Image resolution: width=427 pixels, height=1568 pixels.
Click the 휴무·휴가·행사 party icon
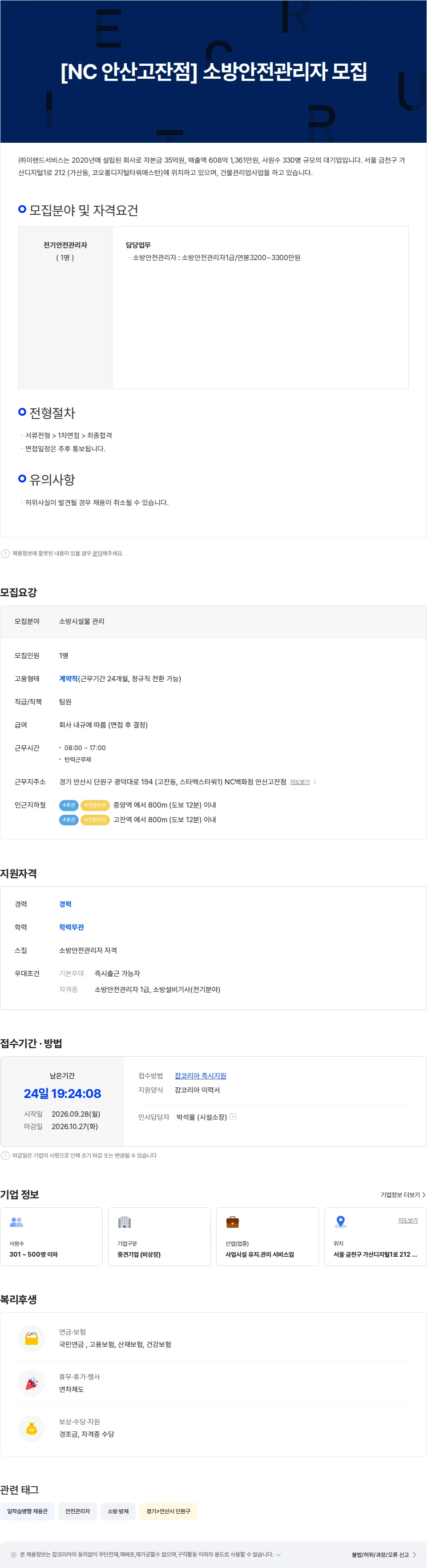click(32, 1383)
